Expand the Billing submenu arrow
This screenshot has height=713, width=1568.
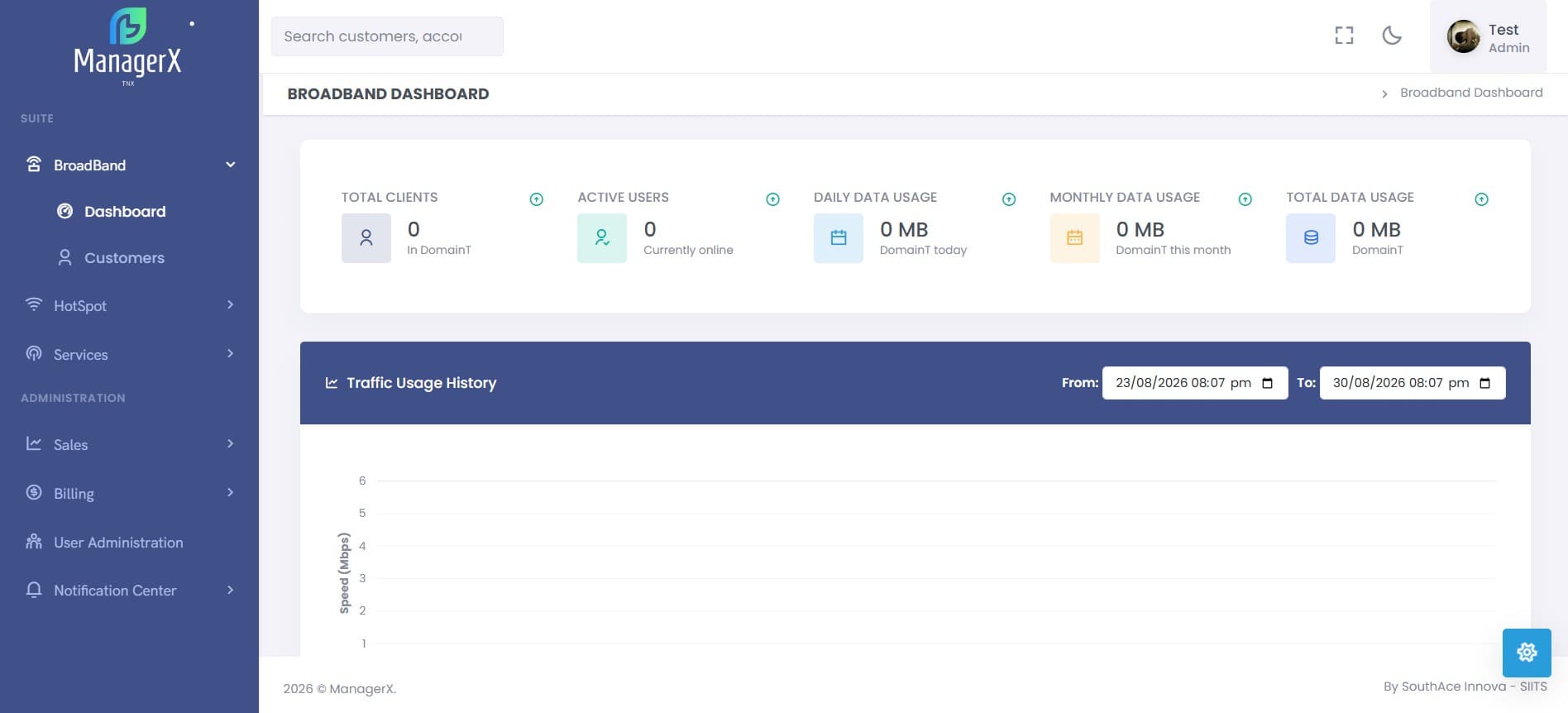[x=231, y=492]
